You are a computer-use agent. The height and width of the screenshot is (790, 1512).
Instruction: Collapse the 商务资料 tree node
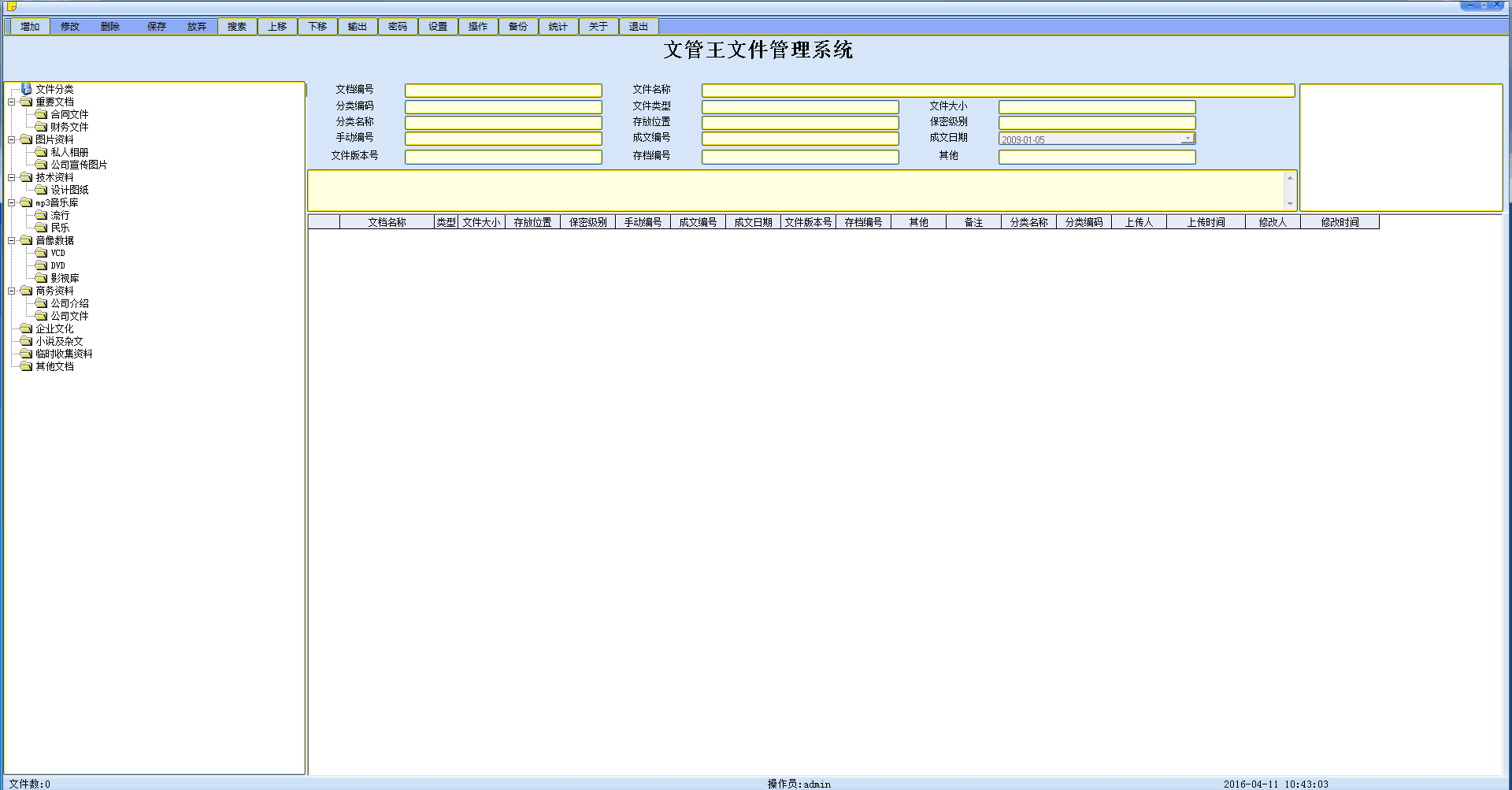coord(12,291)
